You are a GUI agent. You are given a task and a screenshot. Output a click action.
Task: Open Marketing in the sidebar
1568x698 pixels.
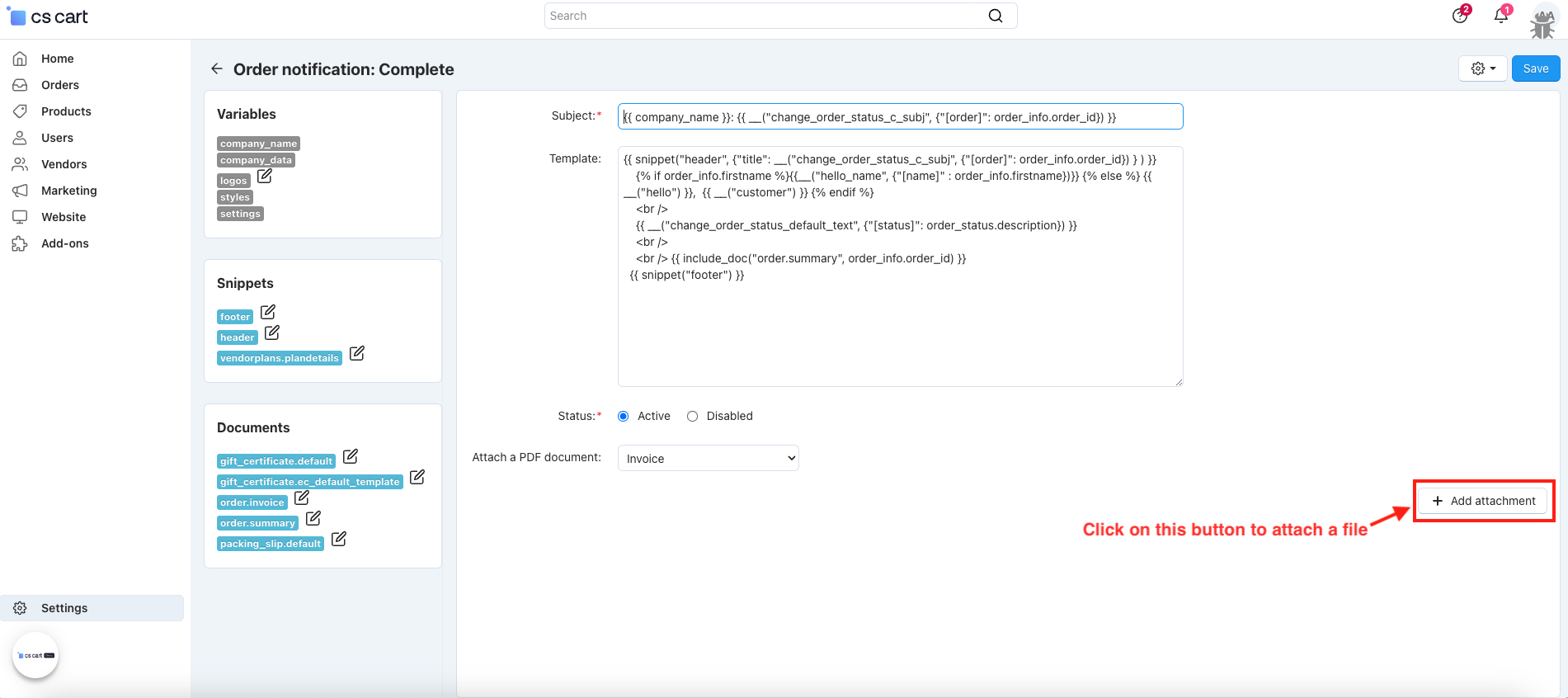pos(69,191)
